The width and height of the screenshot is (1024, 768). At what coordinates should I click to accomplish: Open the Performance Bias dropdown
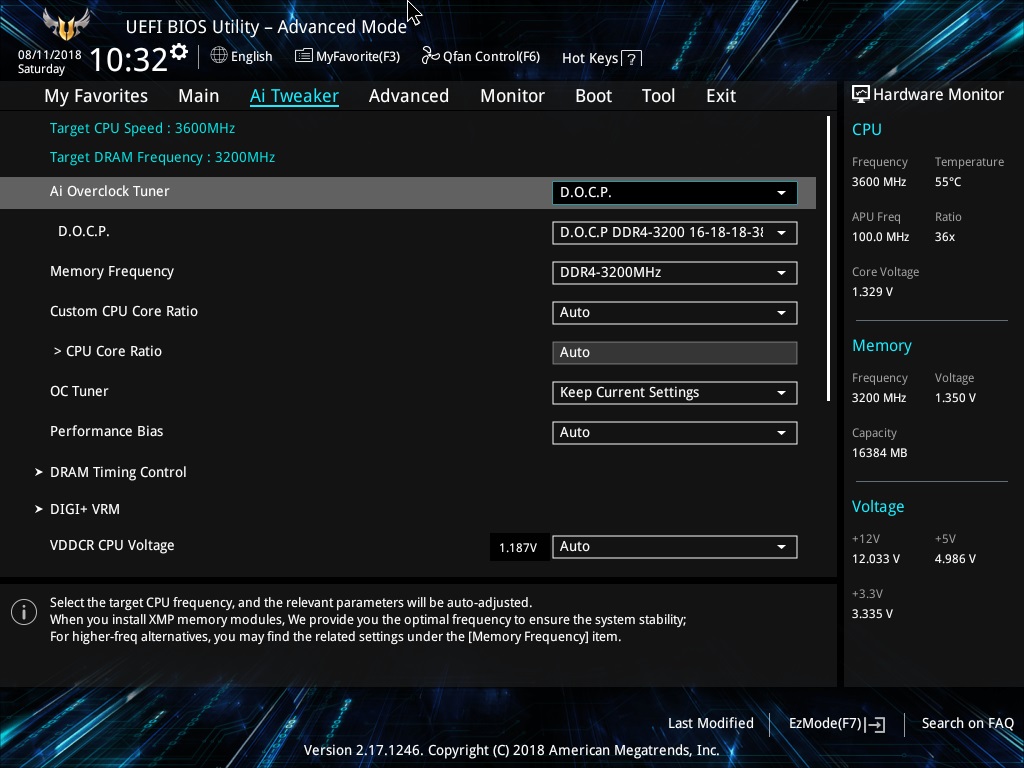click(x=675, y=432)
